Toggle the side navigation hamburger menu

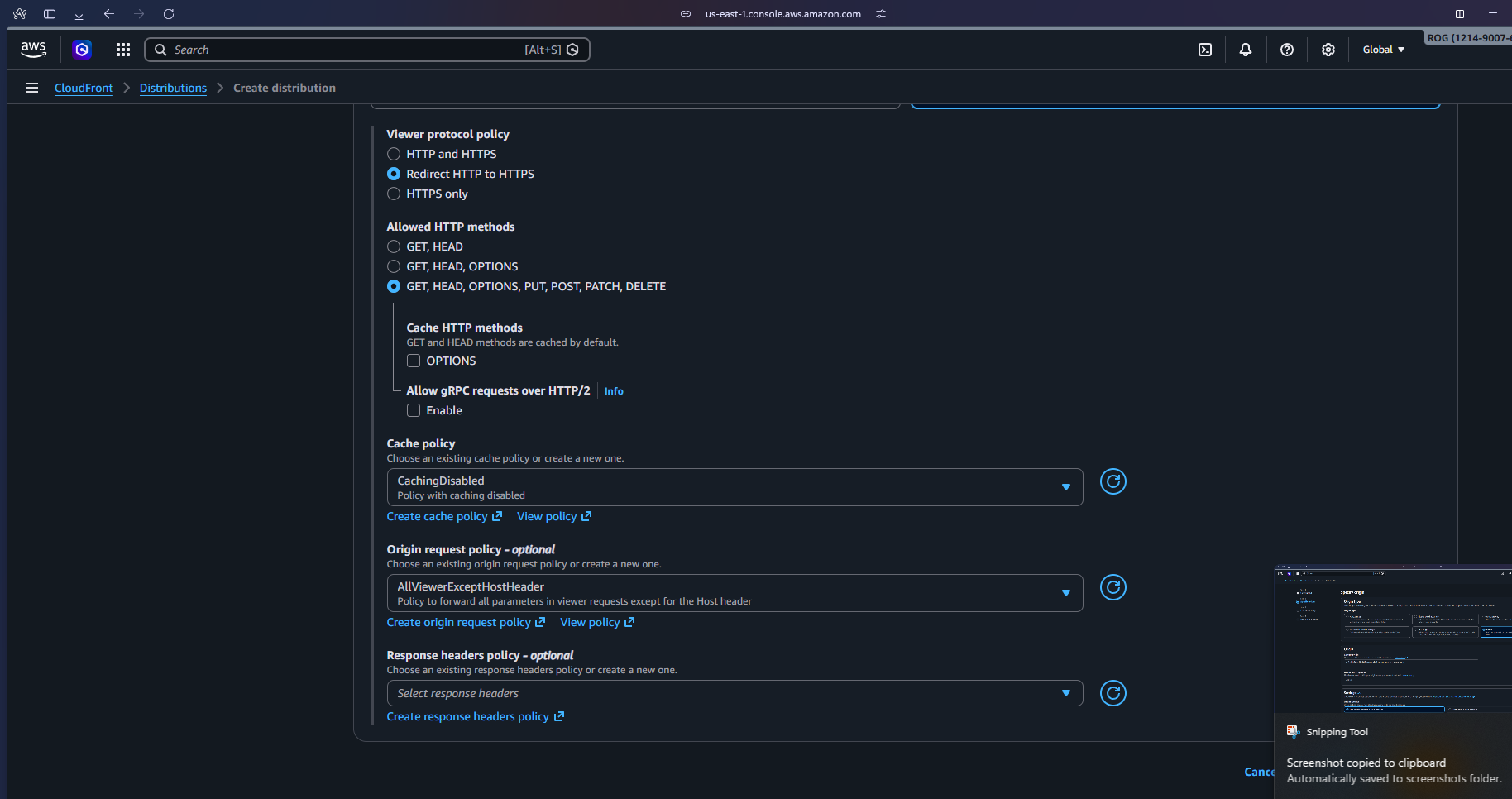[32, 88]
